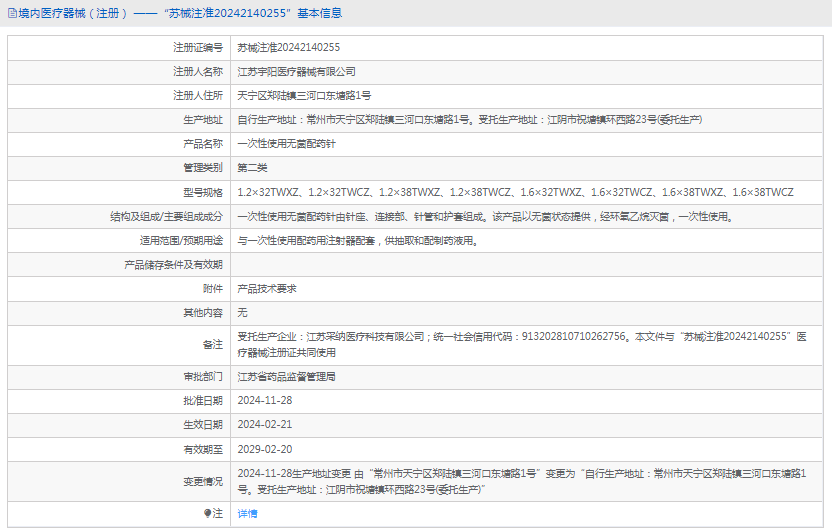Click the 其他内容 label
The image size is (832, 532).
click(x=203, y=313)
